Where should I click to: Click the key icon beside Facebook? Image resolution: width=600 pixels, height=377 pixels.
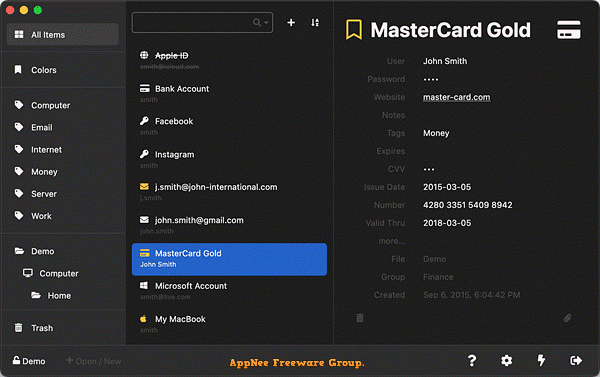point(144,121)
